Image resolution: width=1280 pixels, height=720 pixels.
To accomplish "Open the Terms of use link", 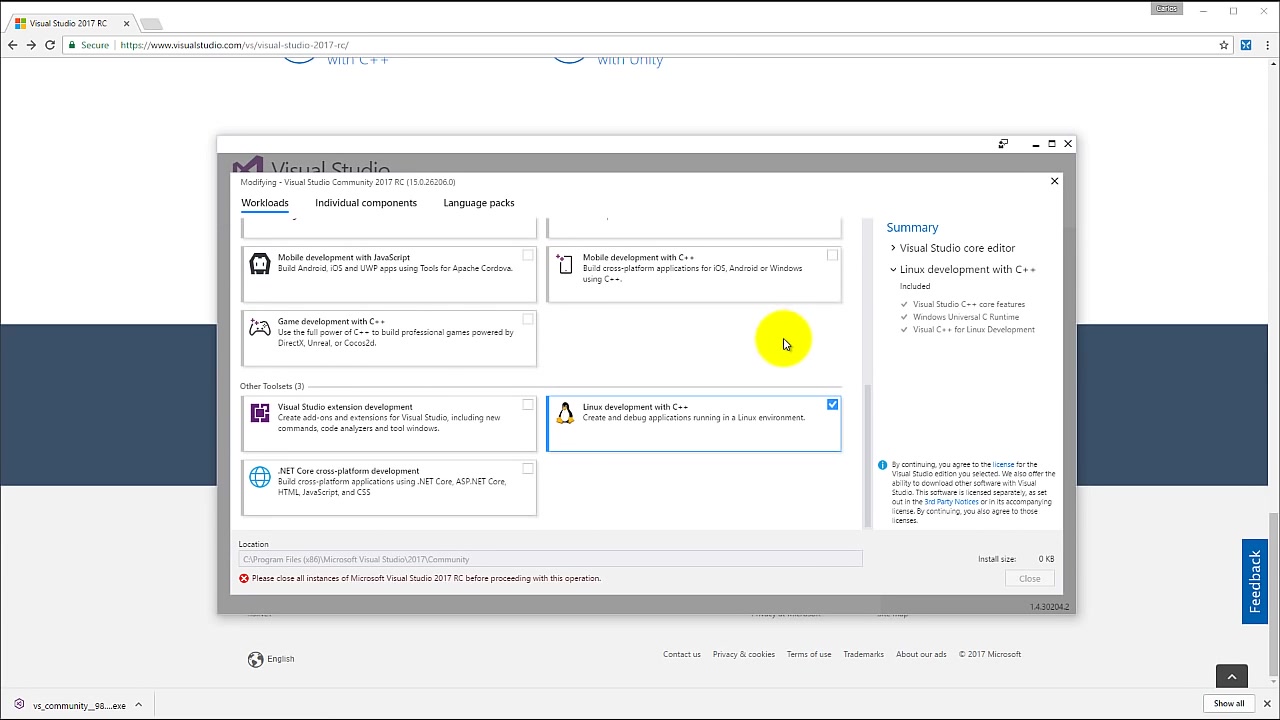I will point(809,655).
